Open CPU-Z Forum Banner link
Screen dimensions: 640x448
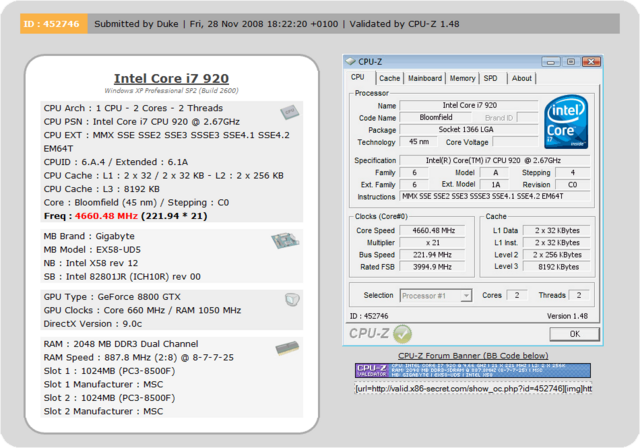(x=473, y=355)
